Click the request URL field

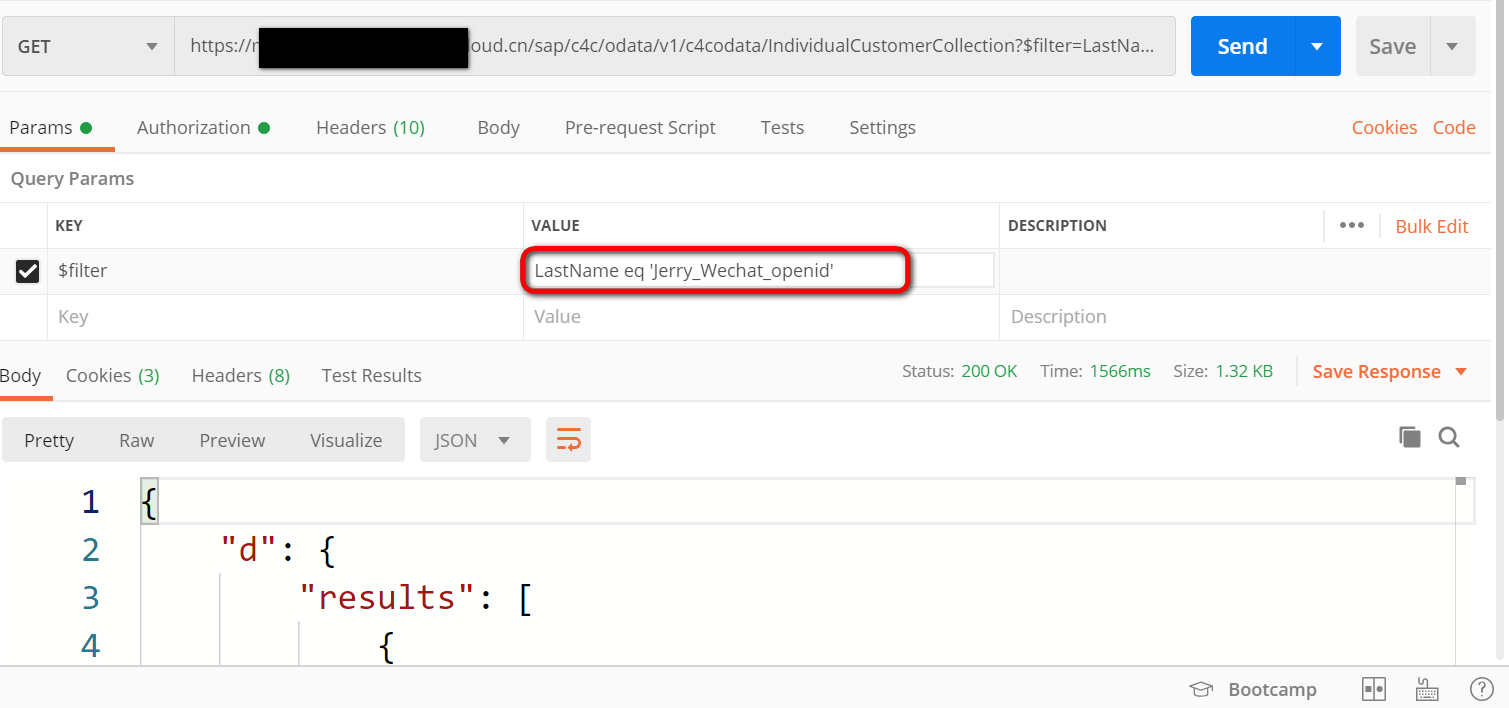(675, 46)
